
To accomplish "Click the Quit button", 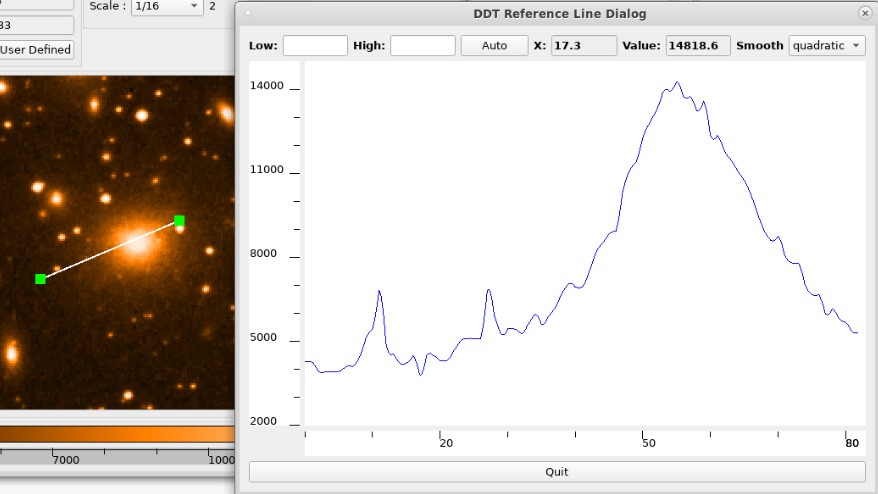I will point(556,472).
